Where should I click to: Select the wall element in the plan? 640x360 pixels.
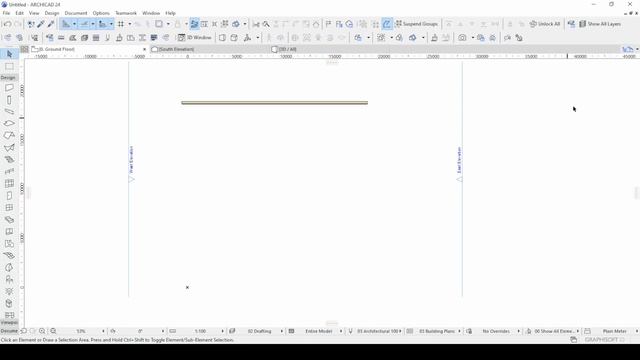click(x=274, y=103)
